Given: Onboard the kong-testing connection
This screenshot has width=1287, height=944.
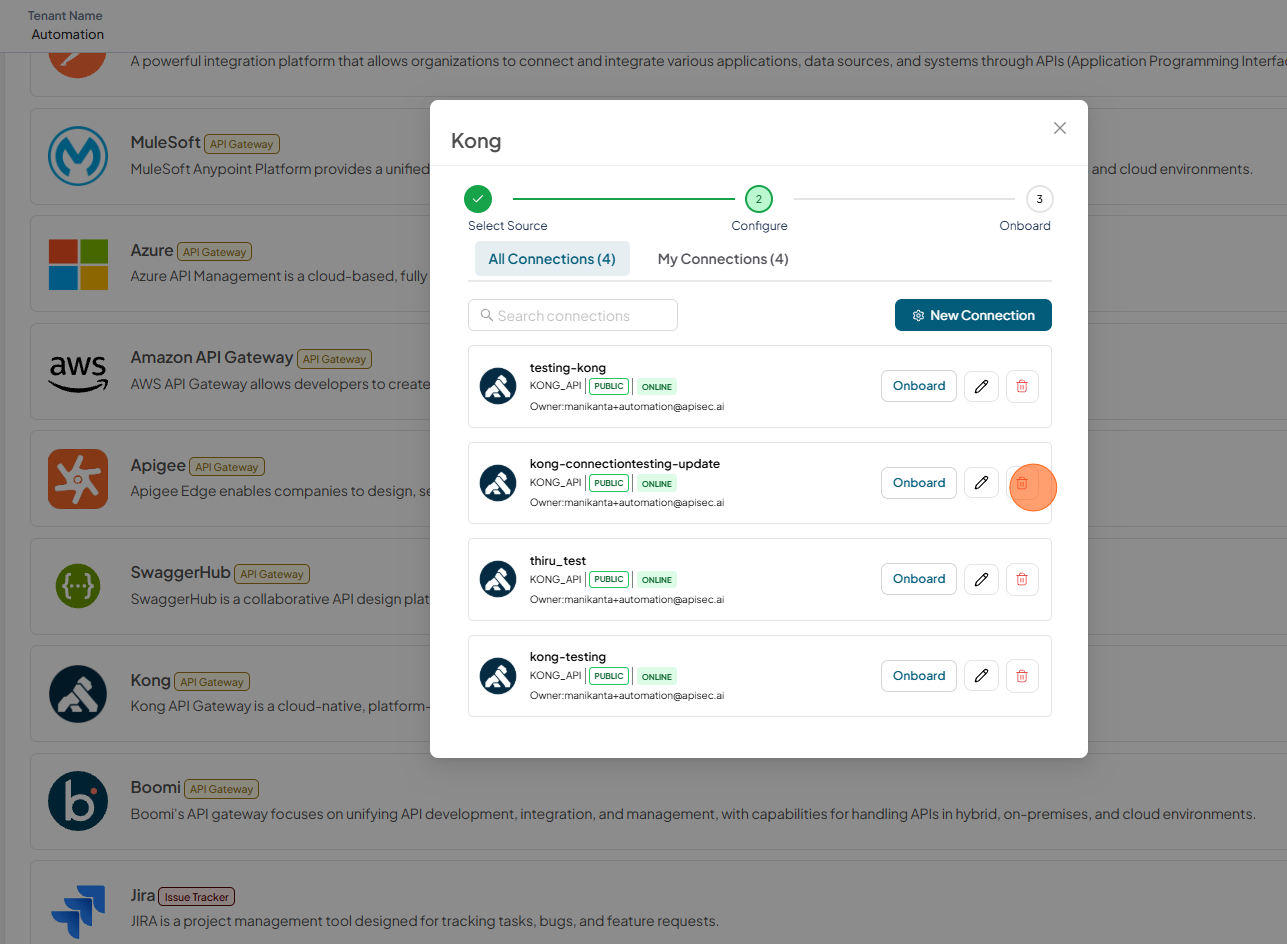Looking at the screenshot, I should tap(919, 676).
